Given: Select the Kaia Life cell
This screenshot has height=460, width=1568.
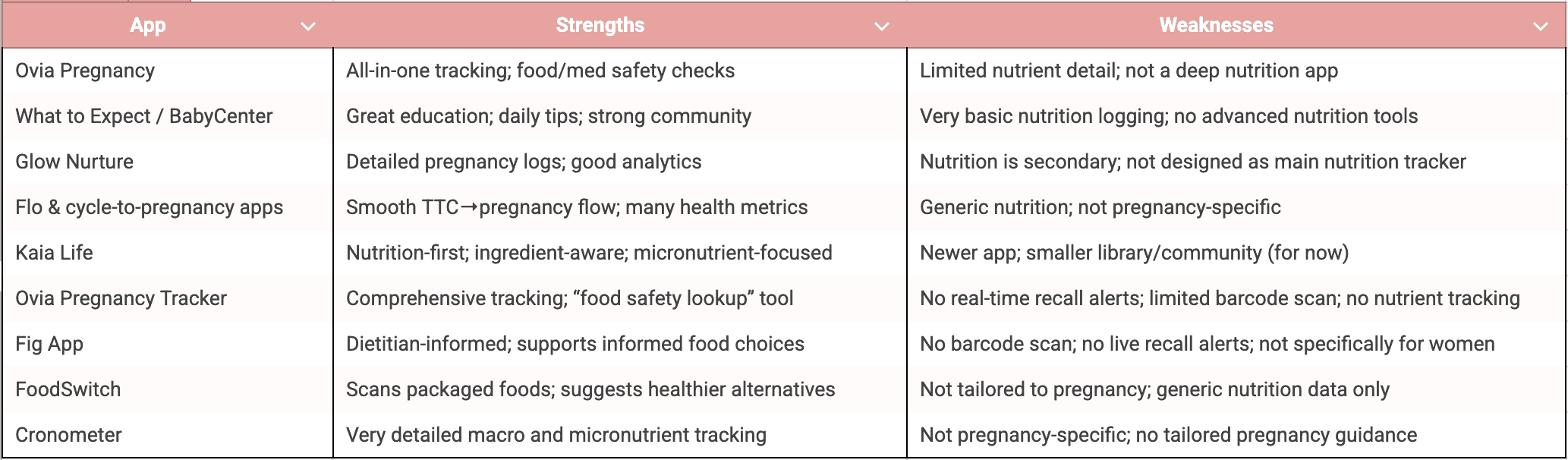Looking at the screenshot, I should pyautogui.click(x=55, y=253).
